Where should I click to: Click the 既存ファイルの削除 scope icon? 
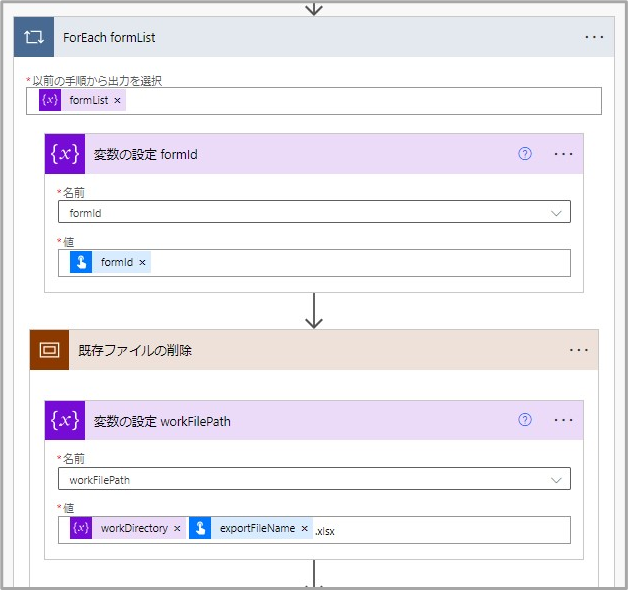pos(49,350)
